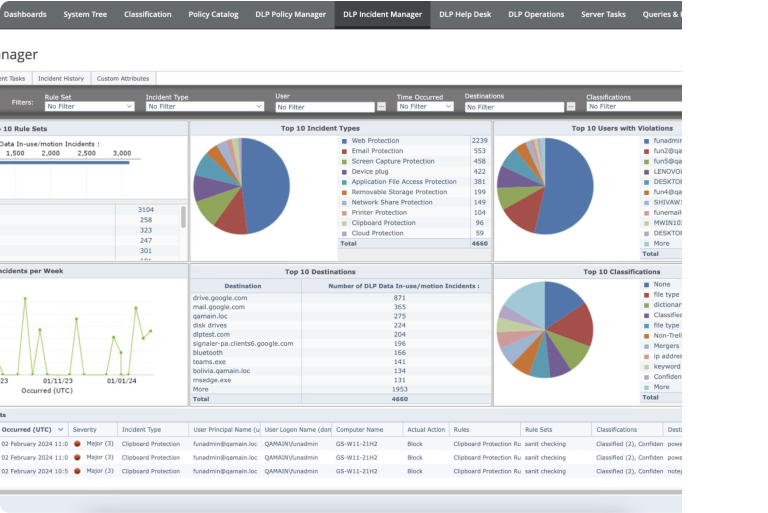Click the Actual Action column header
Viewport: 768px width, 513px height.
point(426,429)
